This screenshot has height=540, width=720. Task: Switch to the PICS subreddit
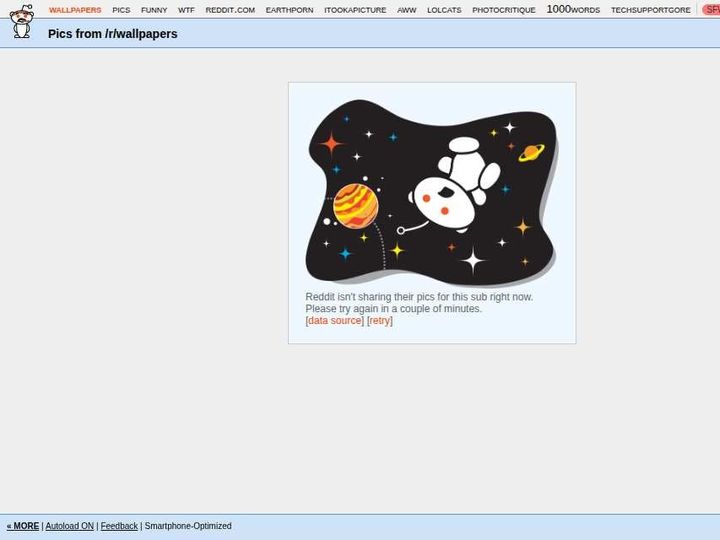(121, 10)
